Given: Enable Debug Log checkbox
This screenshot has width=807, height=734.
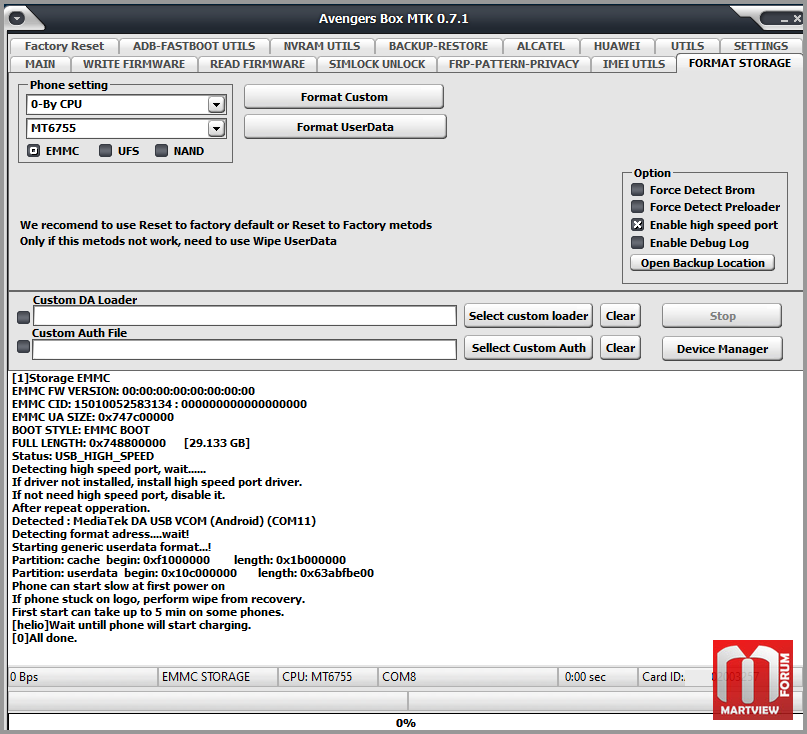Looking at the screenshot, I should pos(637,242).
